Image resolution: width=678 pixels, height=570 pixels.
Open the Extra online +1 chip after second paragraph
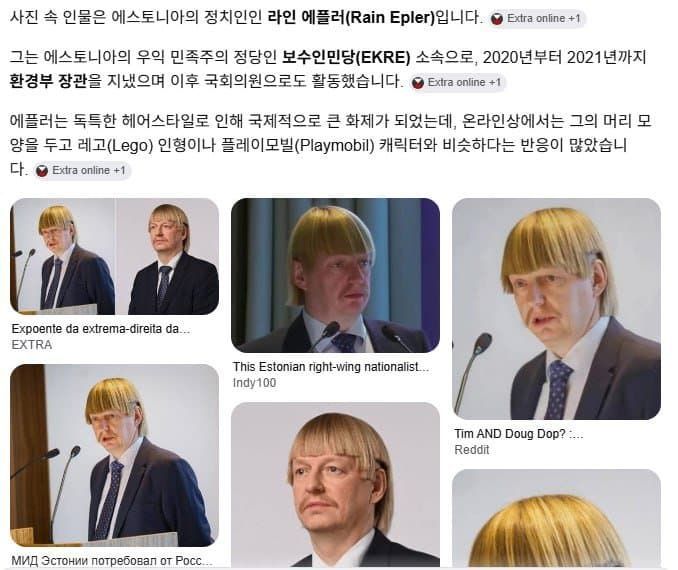[x=458, y=83]
